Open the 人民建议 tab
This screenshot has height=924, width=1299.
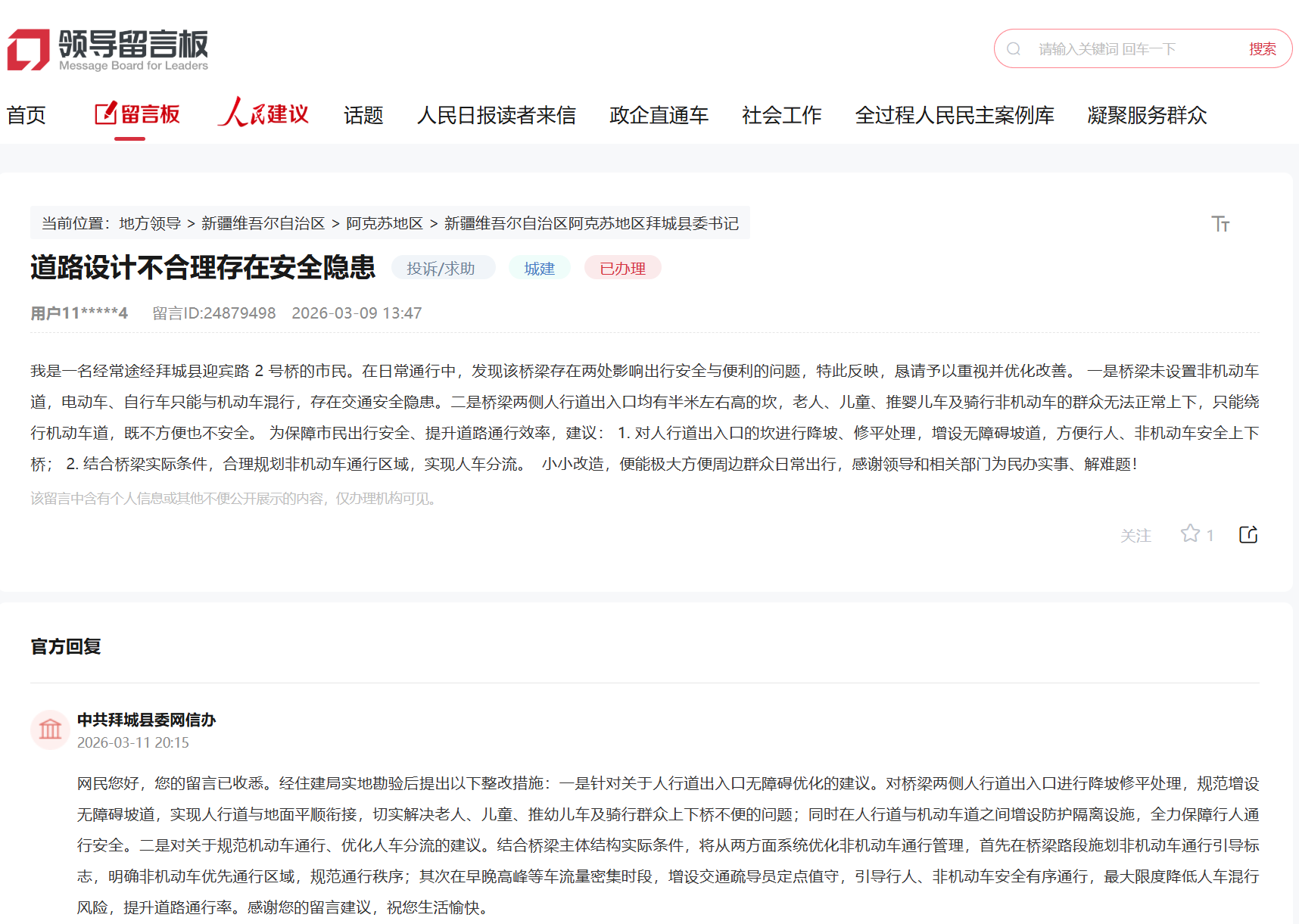coord(263,115)
